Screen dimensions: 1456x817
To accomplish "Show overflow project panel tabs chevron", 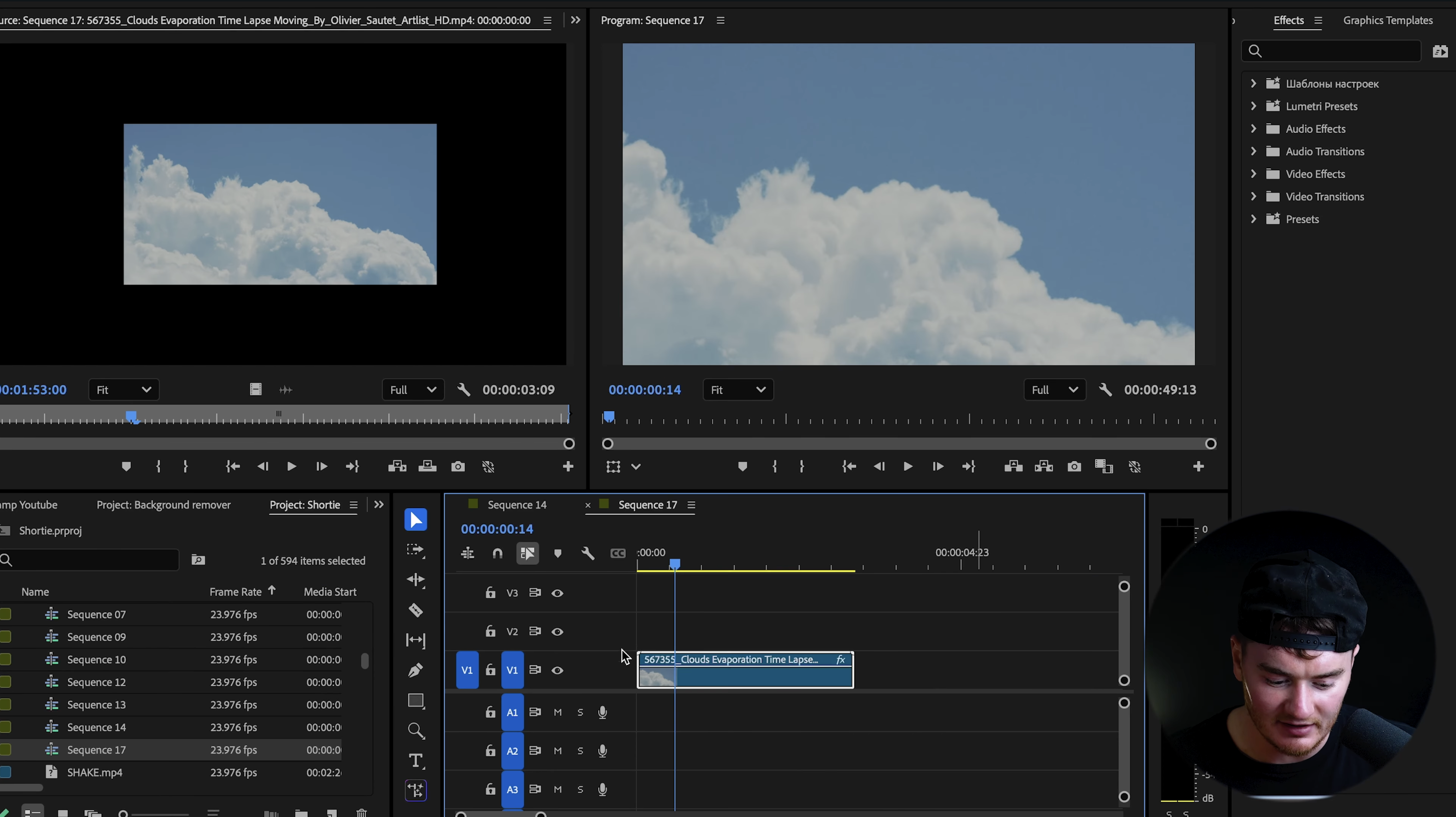I will click(x=379, y=505).
